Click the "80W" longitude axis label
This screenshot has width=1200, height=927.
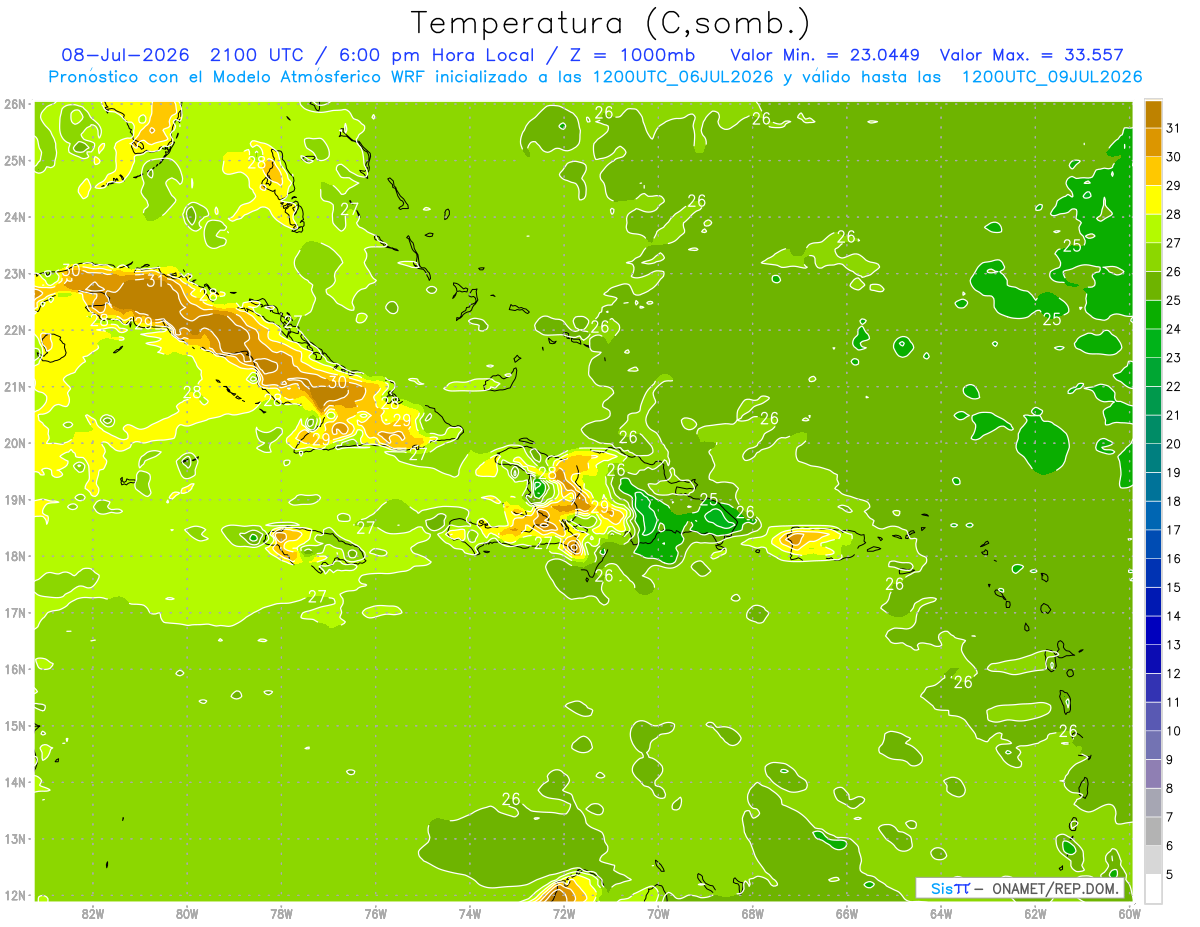(x=187, y=913)
